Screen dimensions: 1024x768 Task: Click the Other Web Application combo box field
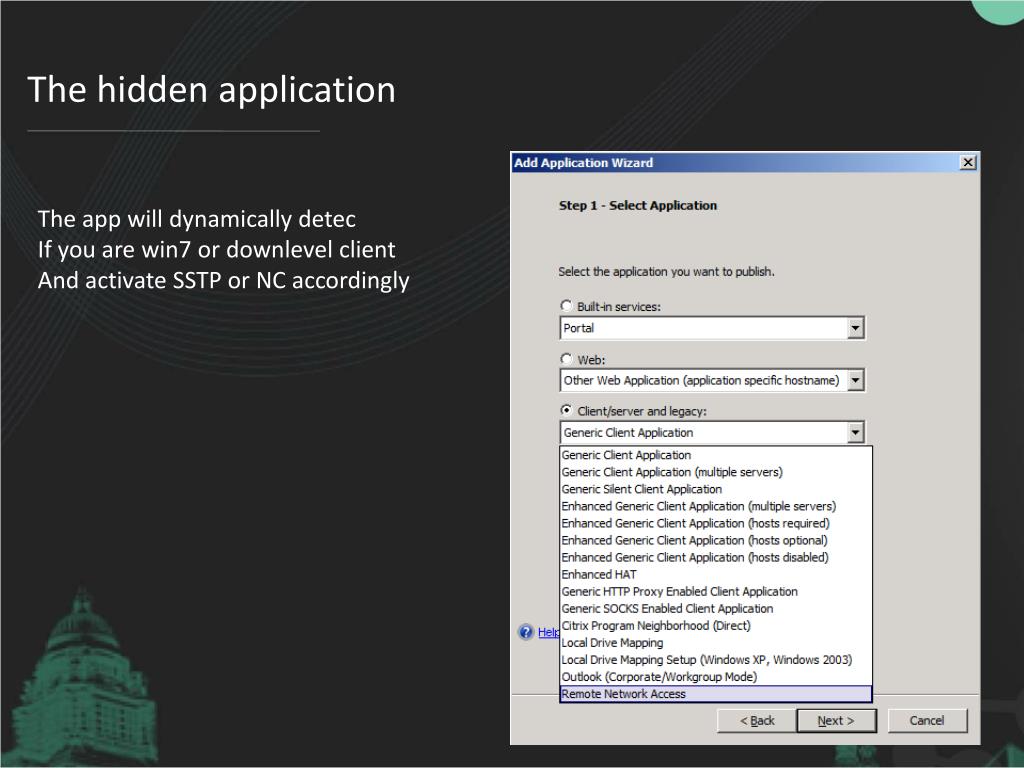coord(712,380)
